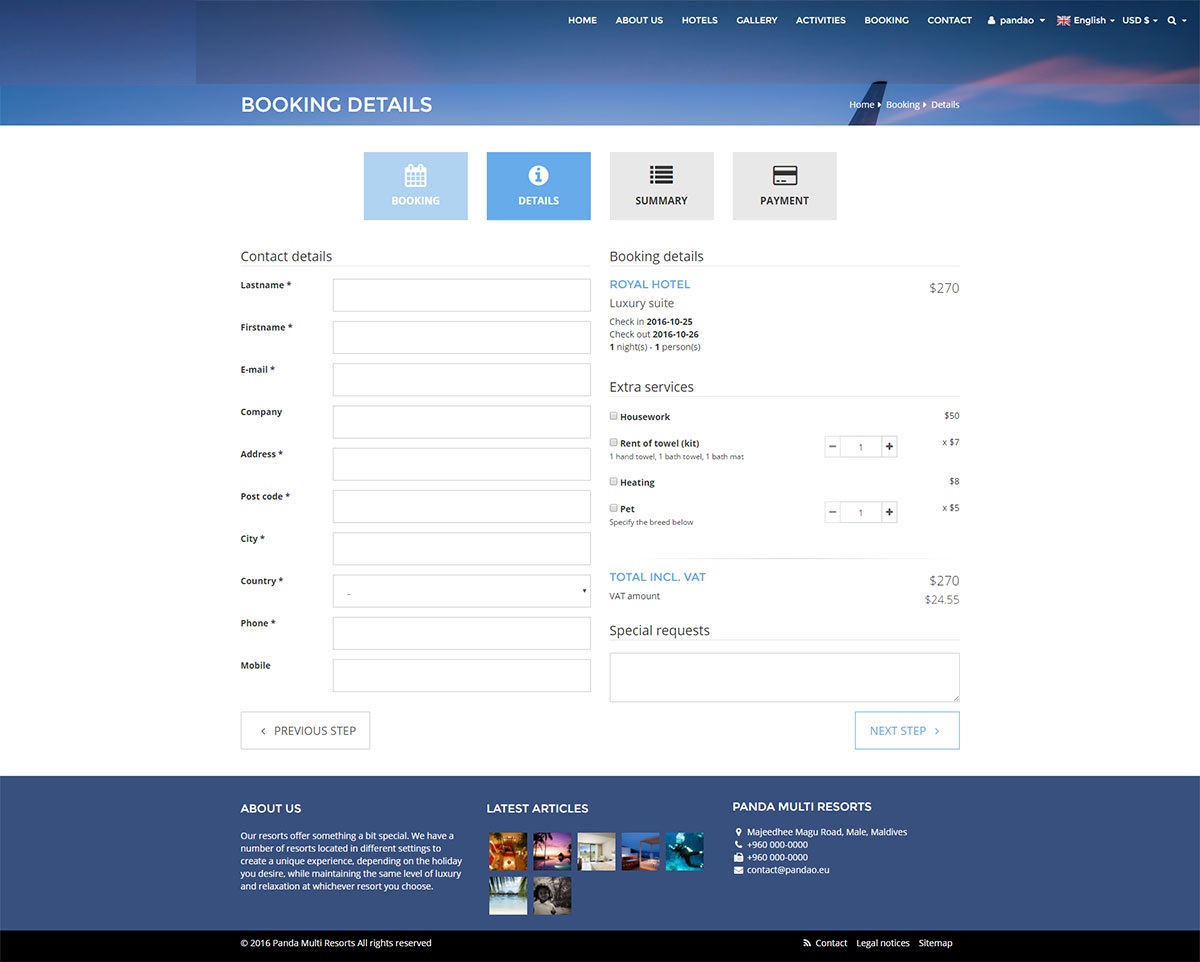Viewport: 1200px width, 962px height.
Task: Click the info icon on the Details step
Action: click(x=538, y=176)
